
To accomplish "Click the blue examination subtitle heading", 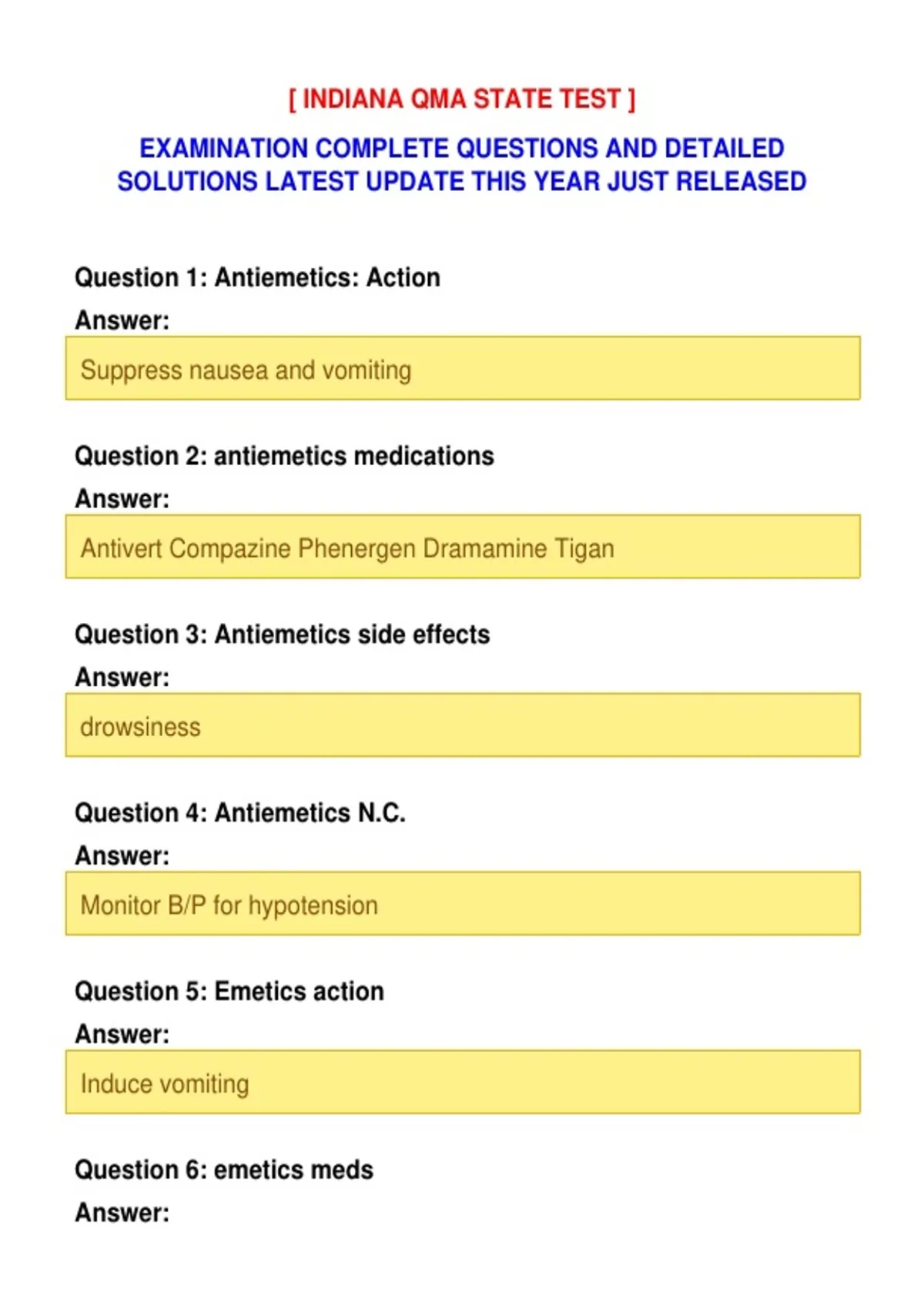I will (462, 165).
